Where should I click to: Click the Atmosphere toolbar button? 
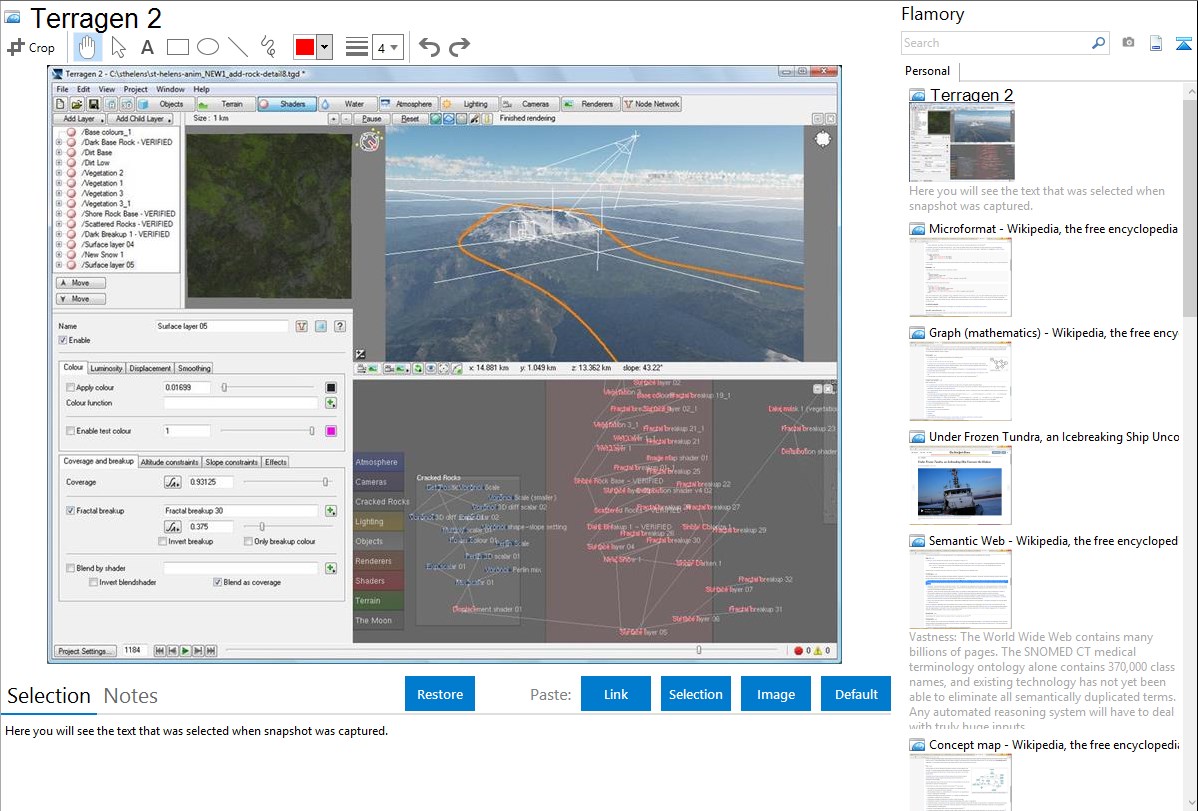pos(407,104)
